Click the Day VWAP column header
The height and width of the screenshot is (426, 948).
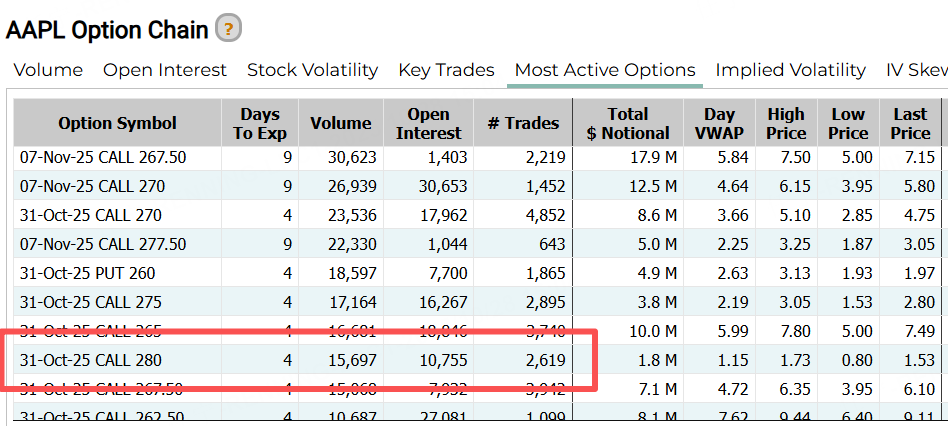719,123
